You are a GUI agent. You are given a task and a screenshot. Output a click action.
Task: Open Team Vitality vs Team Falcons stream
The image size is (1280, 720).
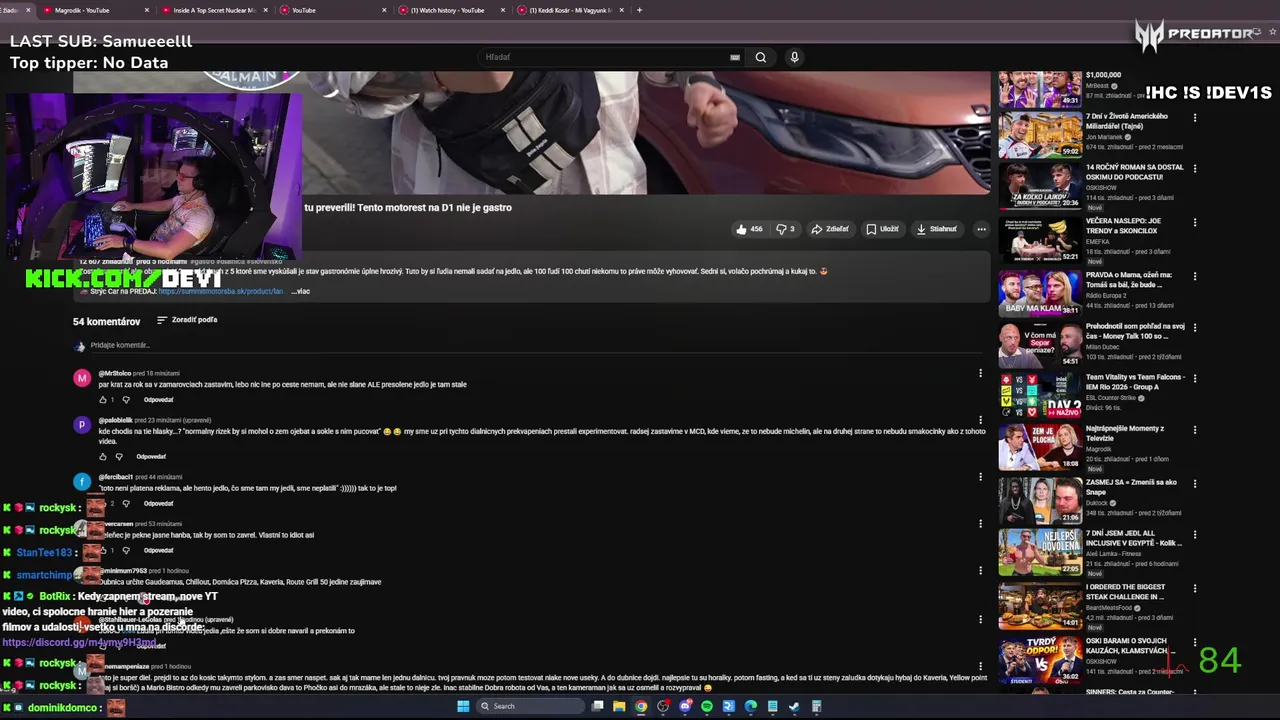1040,395
